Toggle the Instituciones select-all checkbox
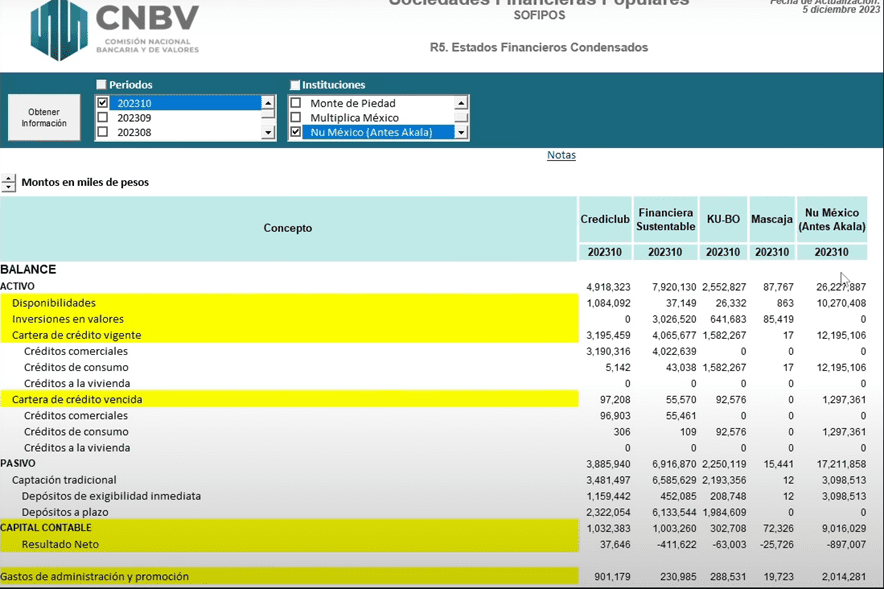This screenshot has height=589, width=884. tap(295, 85)
